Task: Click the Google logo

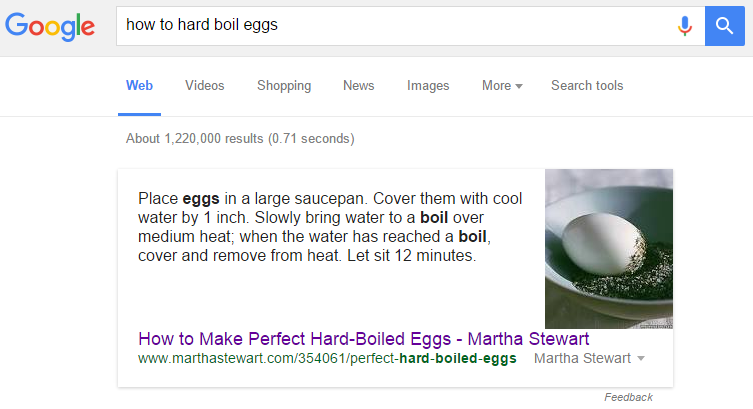Action: coord(50,27)
